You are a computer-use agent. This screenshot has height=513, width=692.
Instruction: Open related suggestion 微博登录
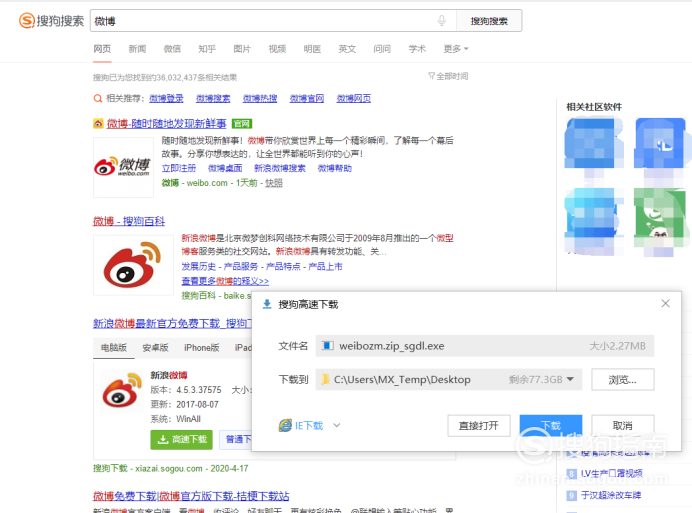pyautogui.click(x=166, y=98)
